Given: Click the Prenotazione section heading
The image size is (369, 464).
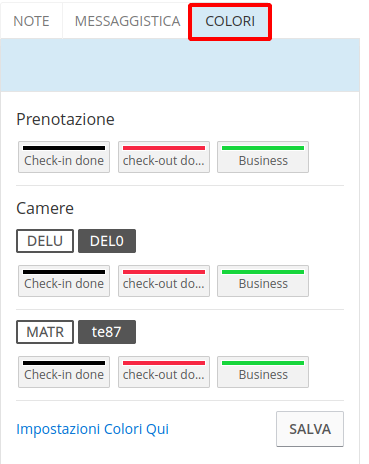Looking at the screenshot, I should click(65, 119).
